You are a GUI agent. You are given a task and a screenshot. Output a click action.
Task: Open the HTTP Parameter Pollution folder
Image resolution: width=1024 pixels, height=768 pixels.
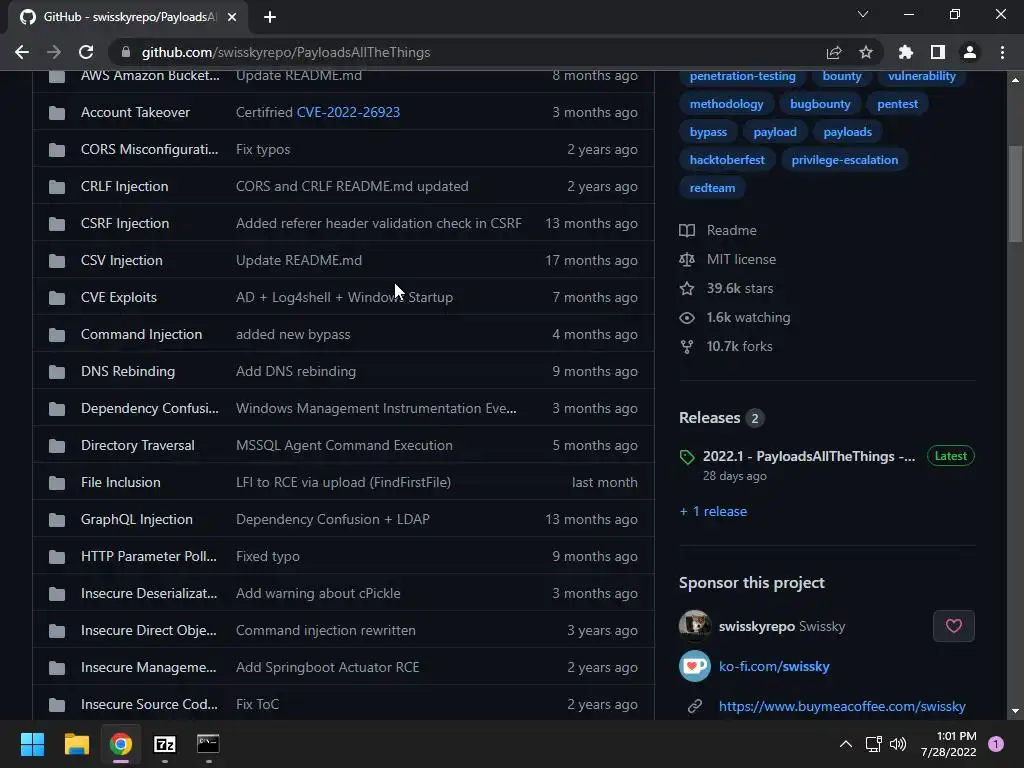pyautogui.click(x=149, y=556)
